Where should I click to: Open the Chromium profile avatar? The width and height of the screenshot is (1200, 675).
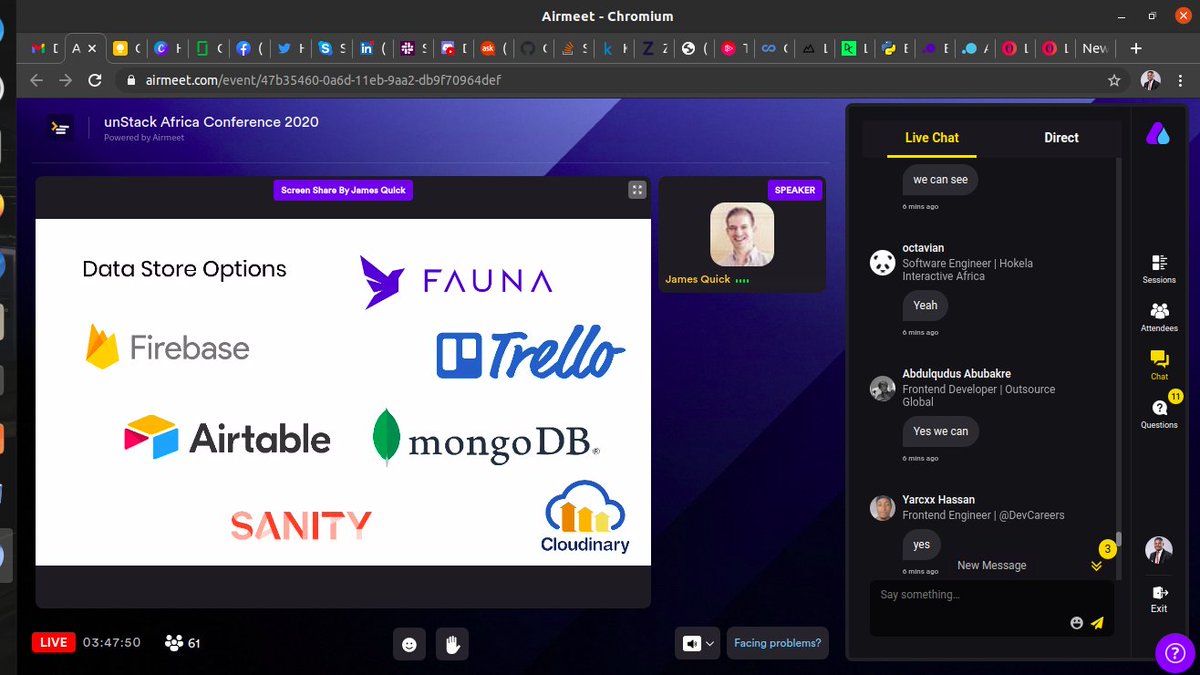point(1150,80)
